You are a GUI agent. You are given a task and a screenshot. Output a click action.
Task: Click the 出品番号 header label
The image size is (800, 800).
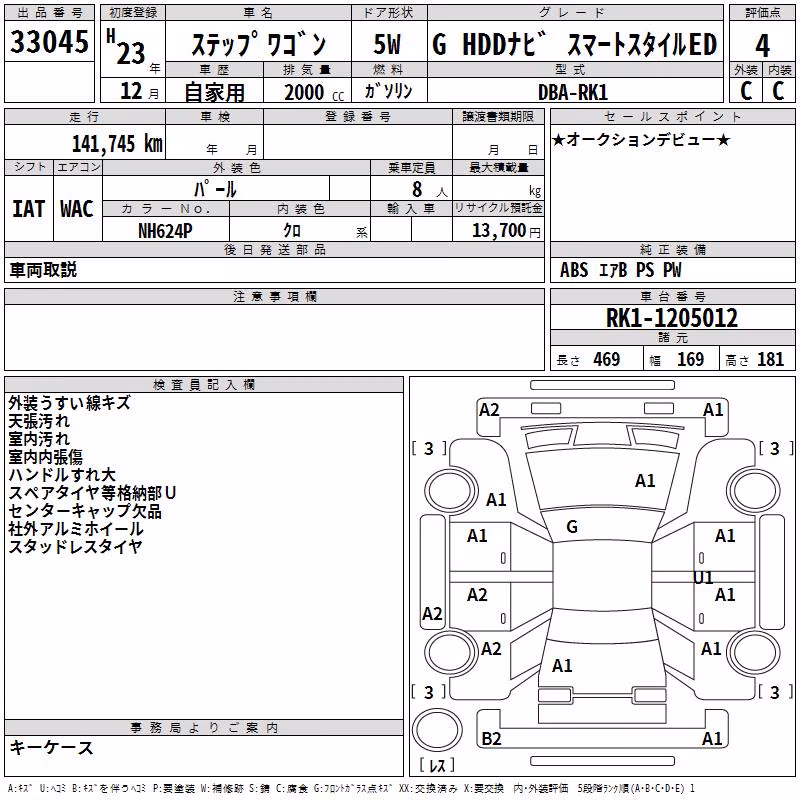coord(49,13)
